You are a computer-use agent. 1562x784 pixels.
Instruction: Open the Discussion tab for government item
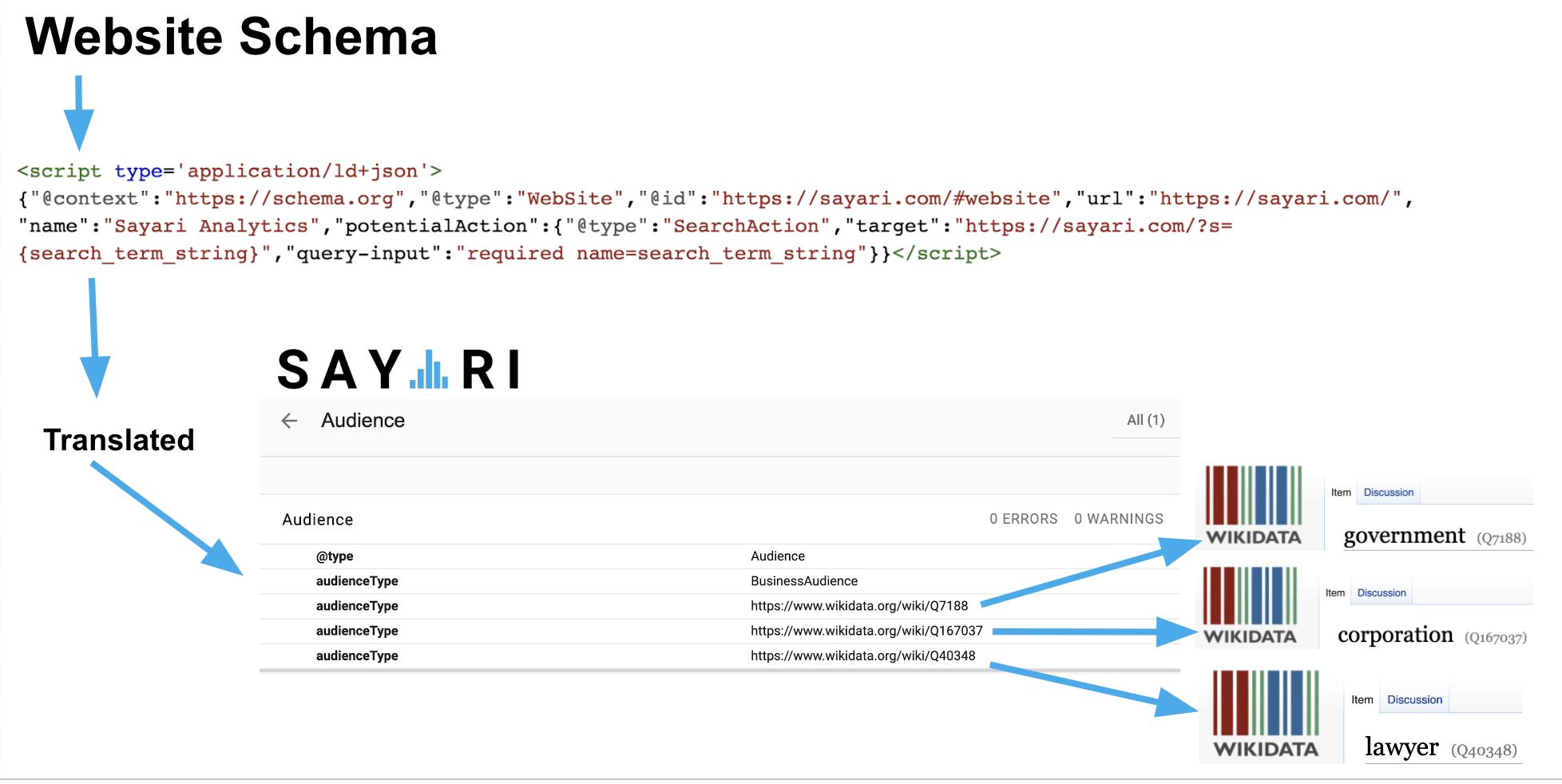1388,493
